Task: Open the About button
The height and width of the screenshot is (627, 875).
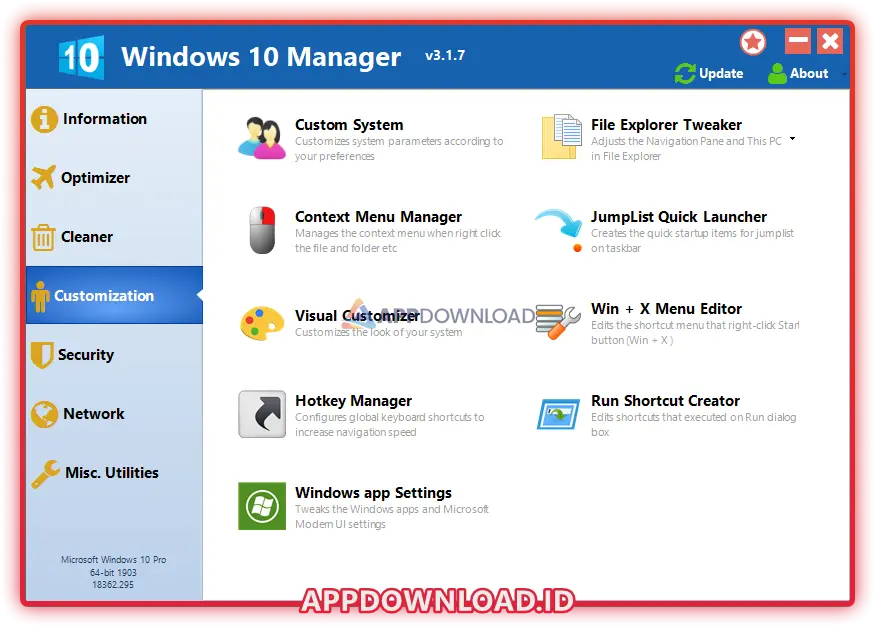Action: [799, 73]
